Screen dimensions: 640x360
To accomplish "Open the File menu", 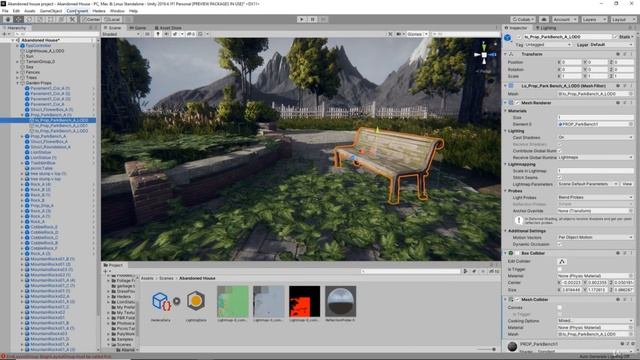I will (5, 11).
